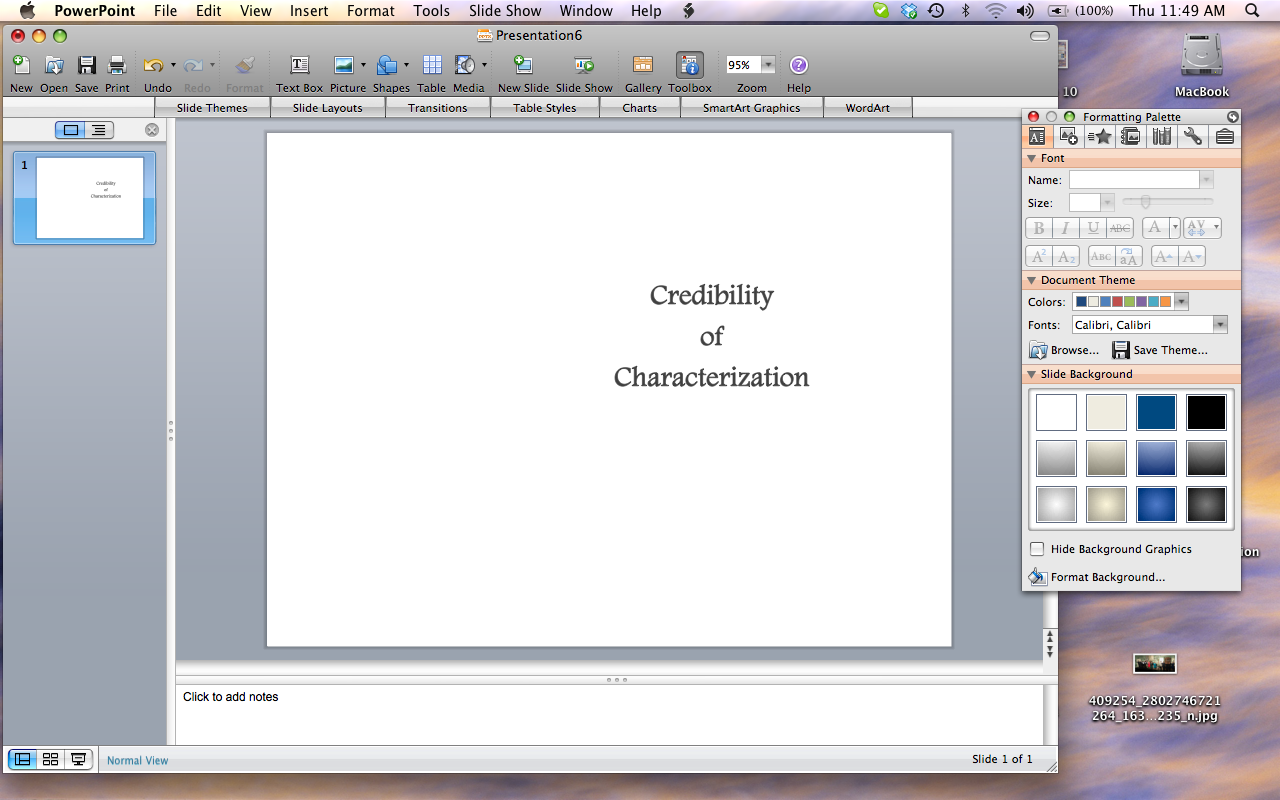Open the font Name dropdown
1280x800 pixels.
pos(1207,180)
